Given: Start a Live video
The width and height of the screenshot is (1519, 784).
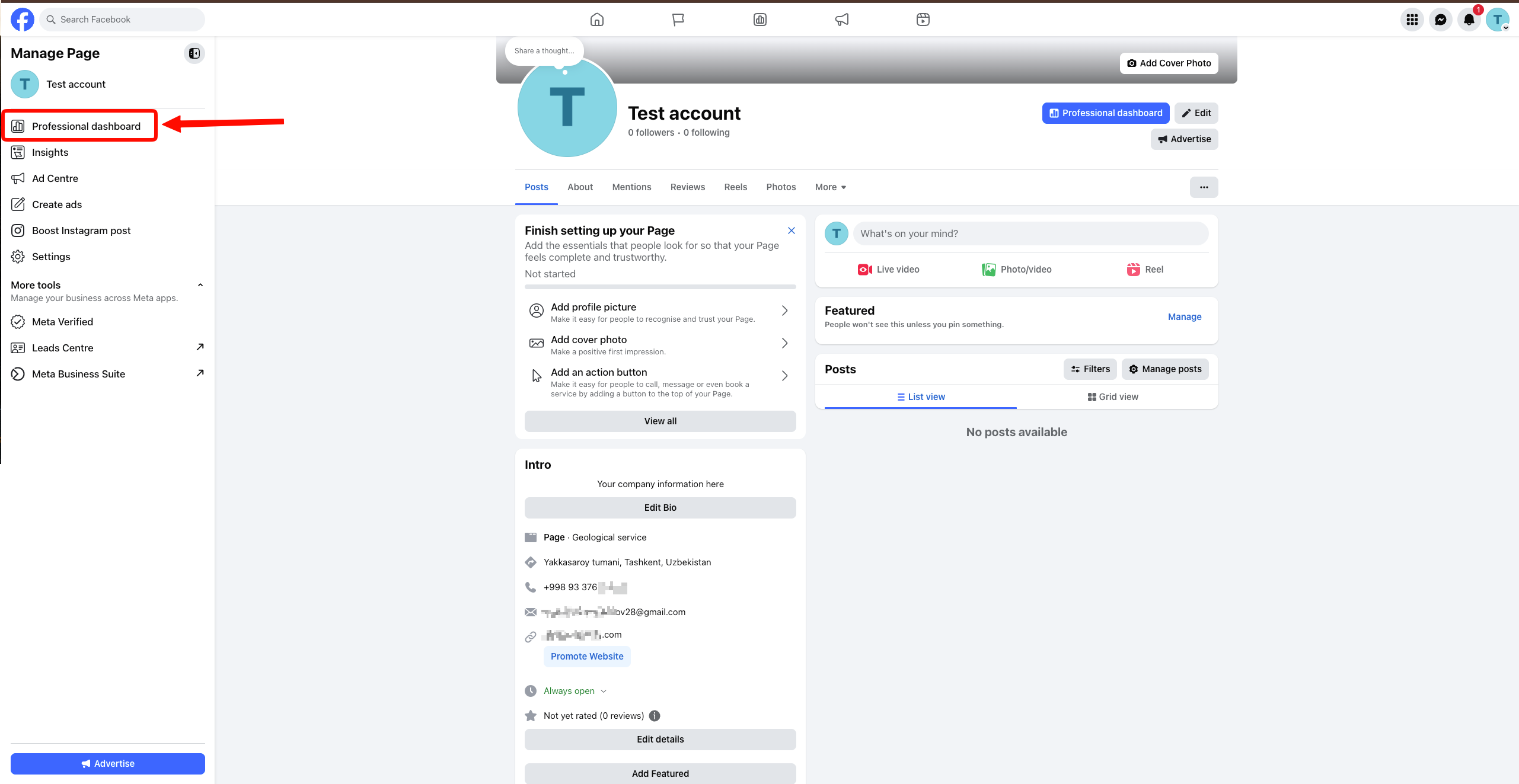Looking at the screenshot, I should point(888,270).
